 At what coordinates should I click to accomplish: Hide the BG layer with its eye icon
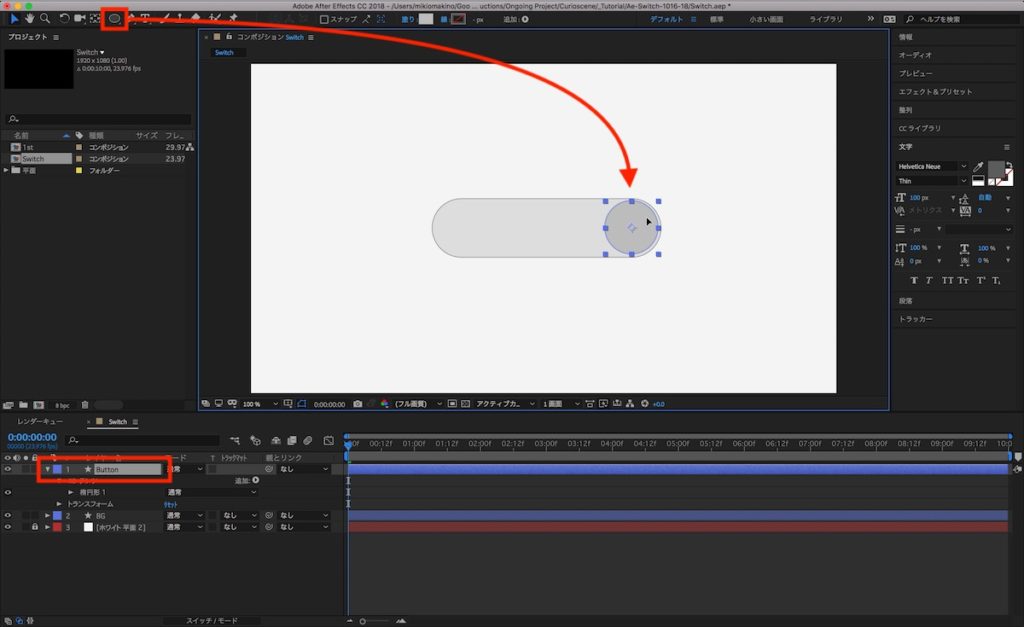point(8,515)
